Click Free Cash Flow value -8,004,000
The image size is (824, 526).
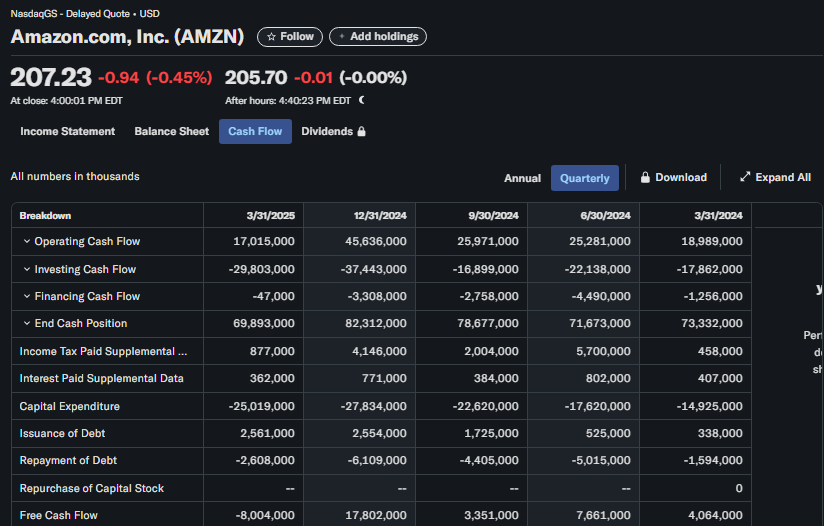[265, 515]
